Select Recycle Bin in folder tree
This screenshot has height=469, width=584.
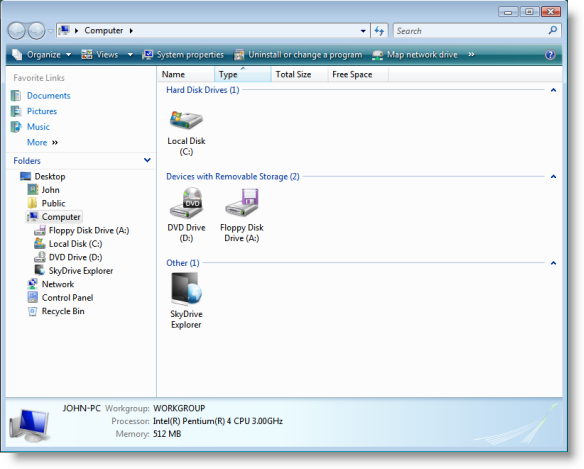(x=63, y=311)
